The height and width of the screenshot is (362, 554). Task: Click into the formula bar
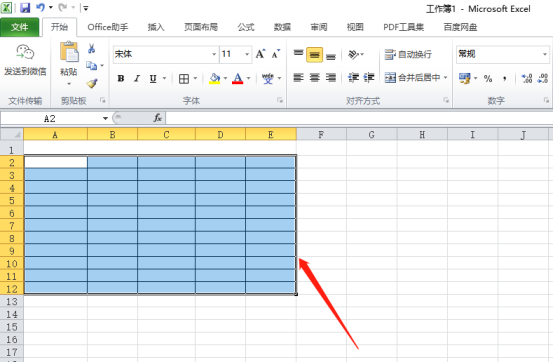pos(359,118)
